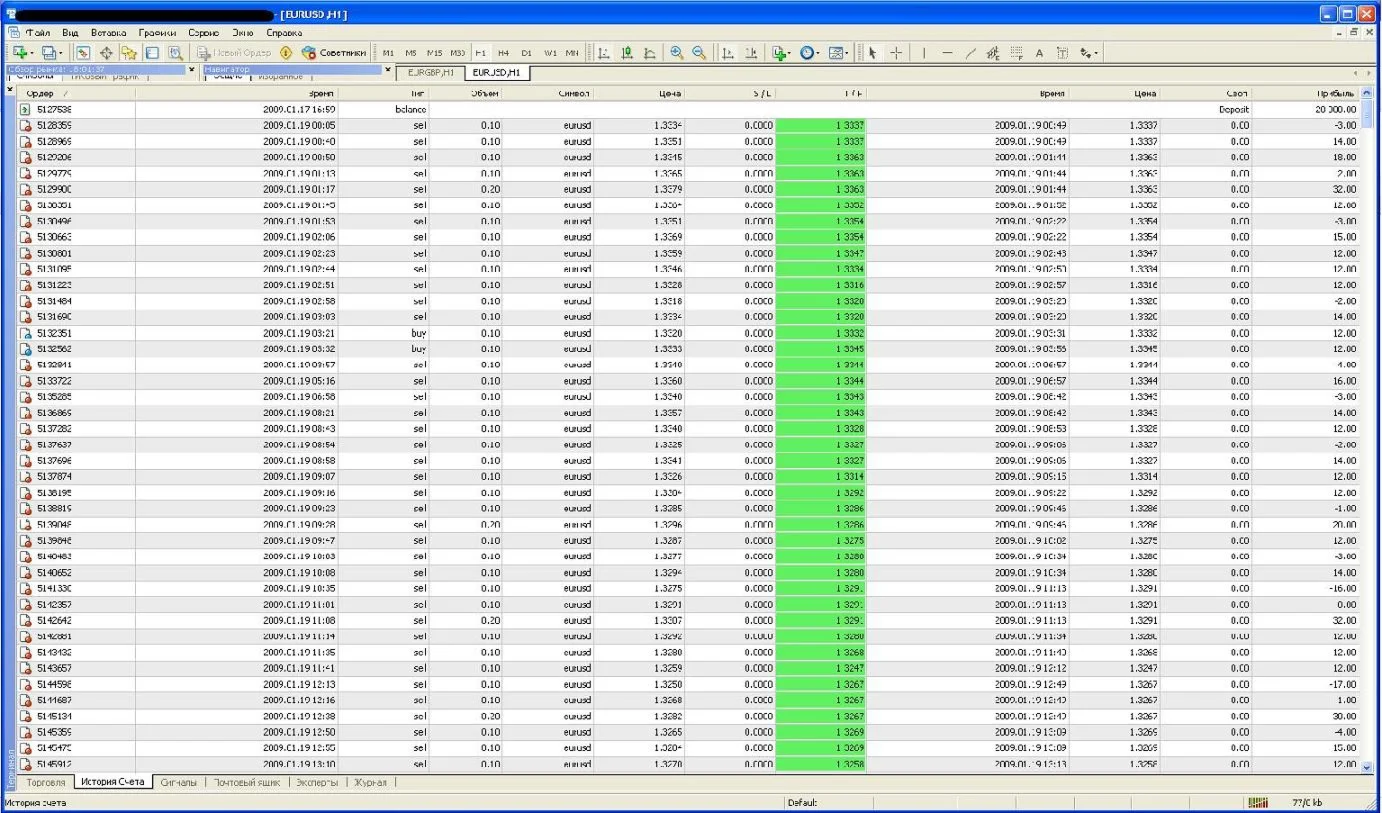Toggle the Market Watch window icon
Image resolution: width=1382 pixels, height=813 pixels.
[x=83, y=53]
